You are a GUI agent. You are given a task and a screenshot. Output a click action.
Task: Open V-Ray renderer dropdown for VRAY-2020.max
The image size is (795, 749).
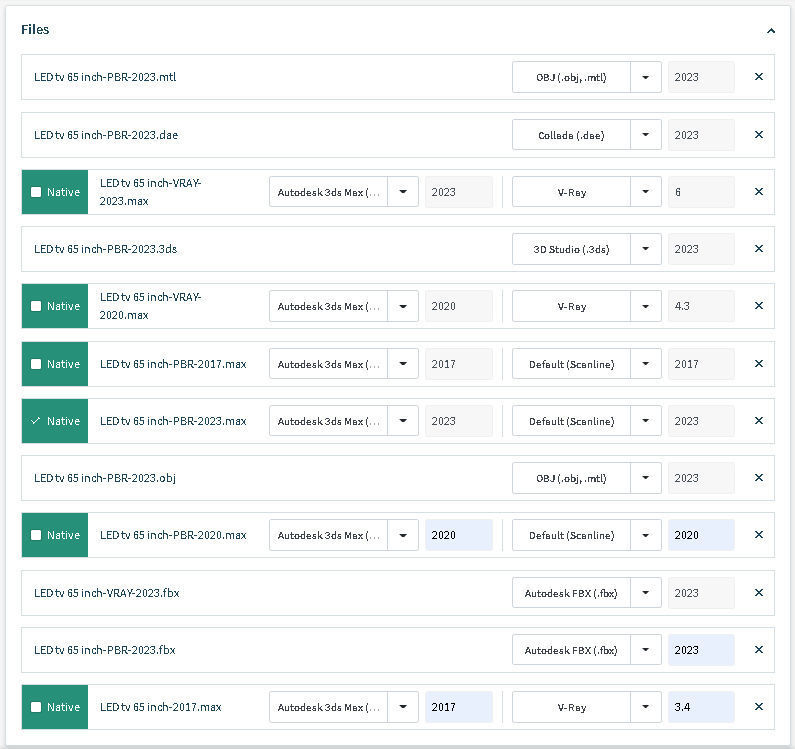(646, 306)
